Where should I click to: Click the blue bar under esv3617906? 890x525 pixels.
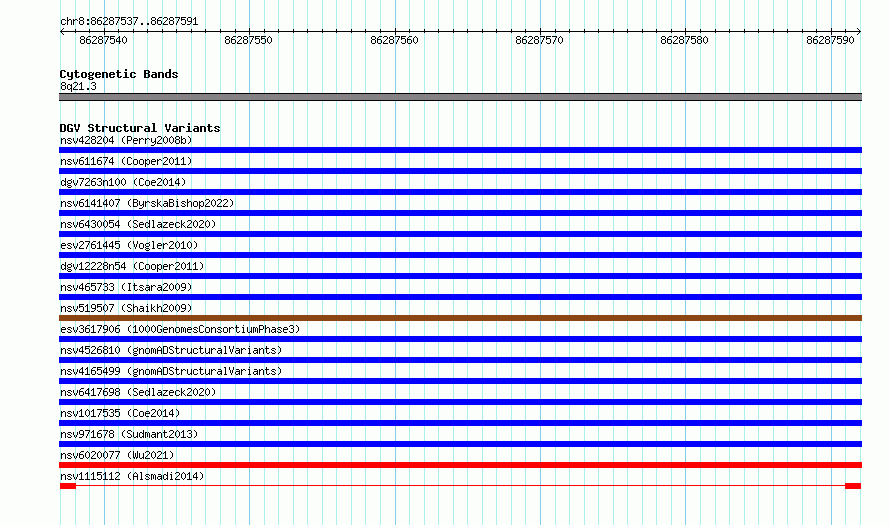pos(460,339)
